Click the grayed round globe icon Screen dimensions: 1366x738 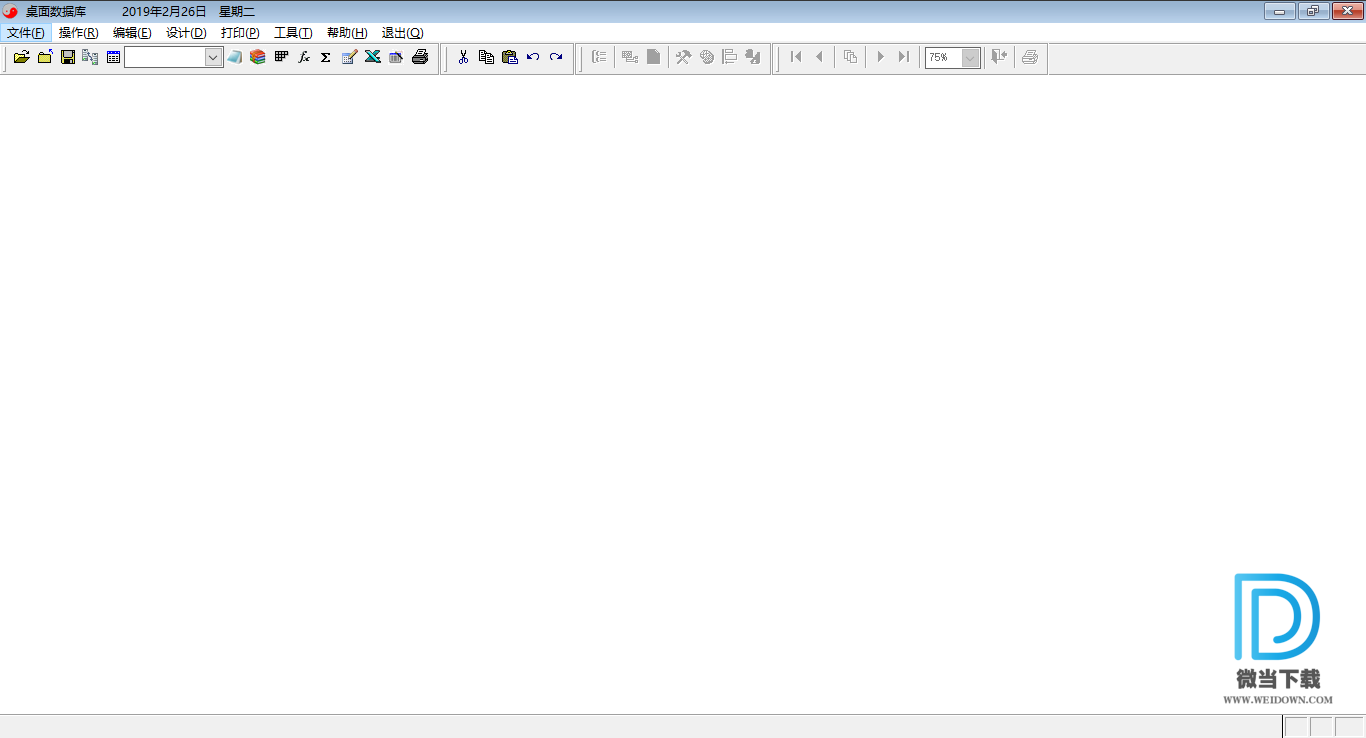click(x=707, y=57)
